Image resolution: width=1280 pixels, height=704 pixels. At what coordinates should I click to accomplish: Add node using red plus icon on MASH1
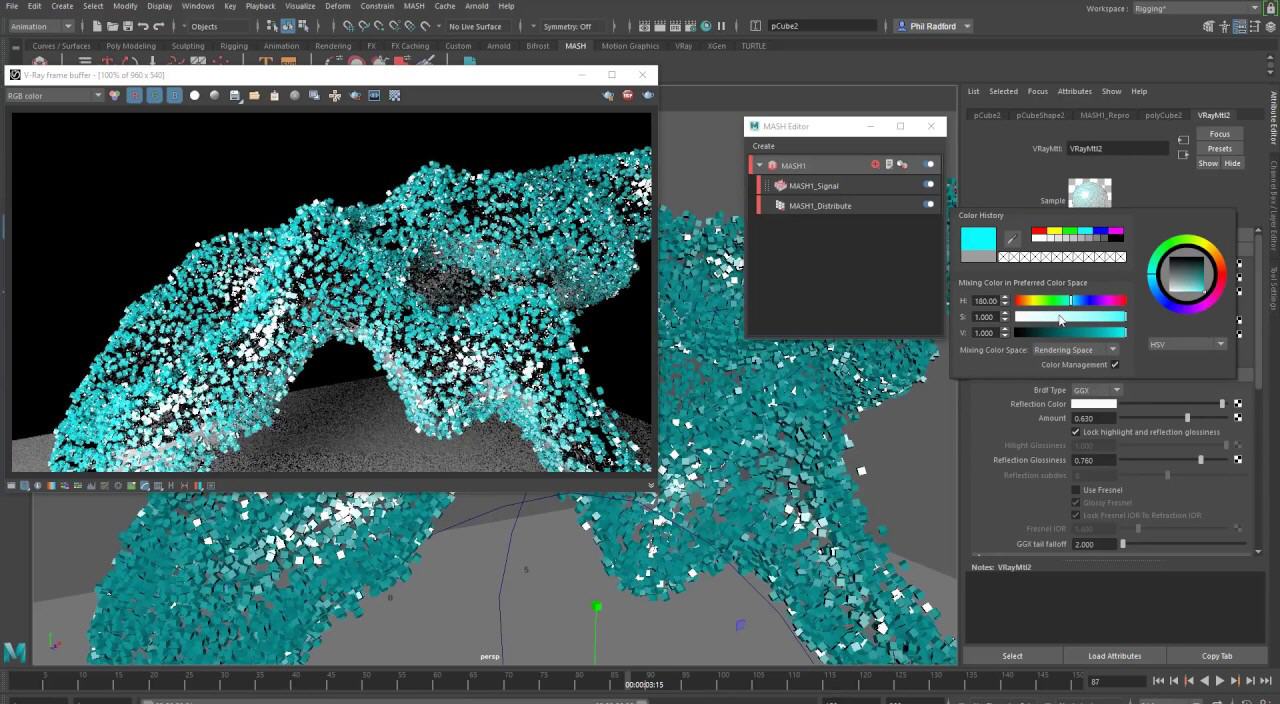(x=875, y=165)
